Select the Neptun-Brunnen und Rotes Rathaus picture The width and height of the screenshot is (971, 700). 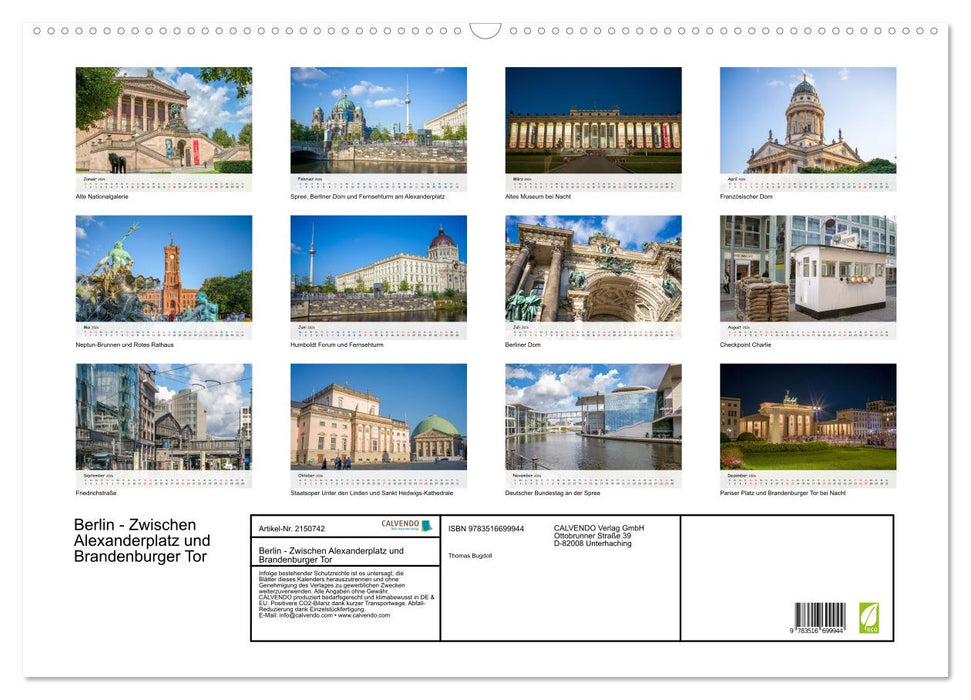[x=163, y=273]
